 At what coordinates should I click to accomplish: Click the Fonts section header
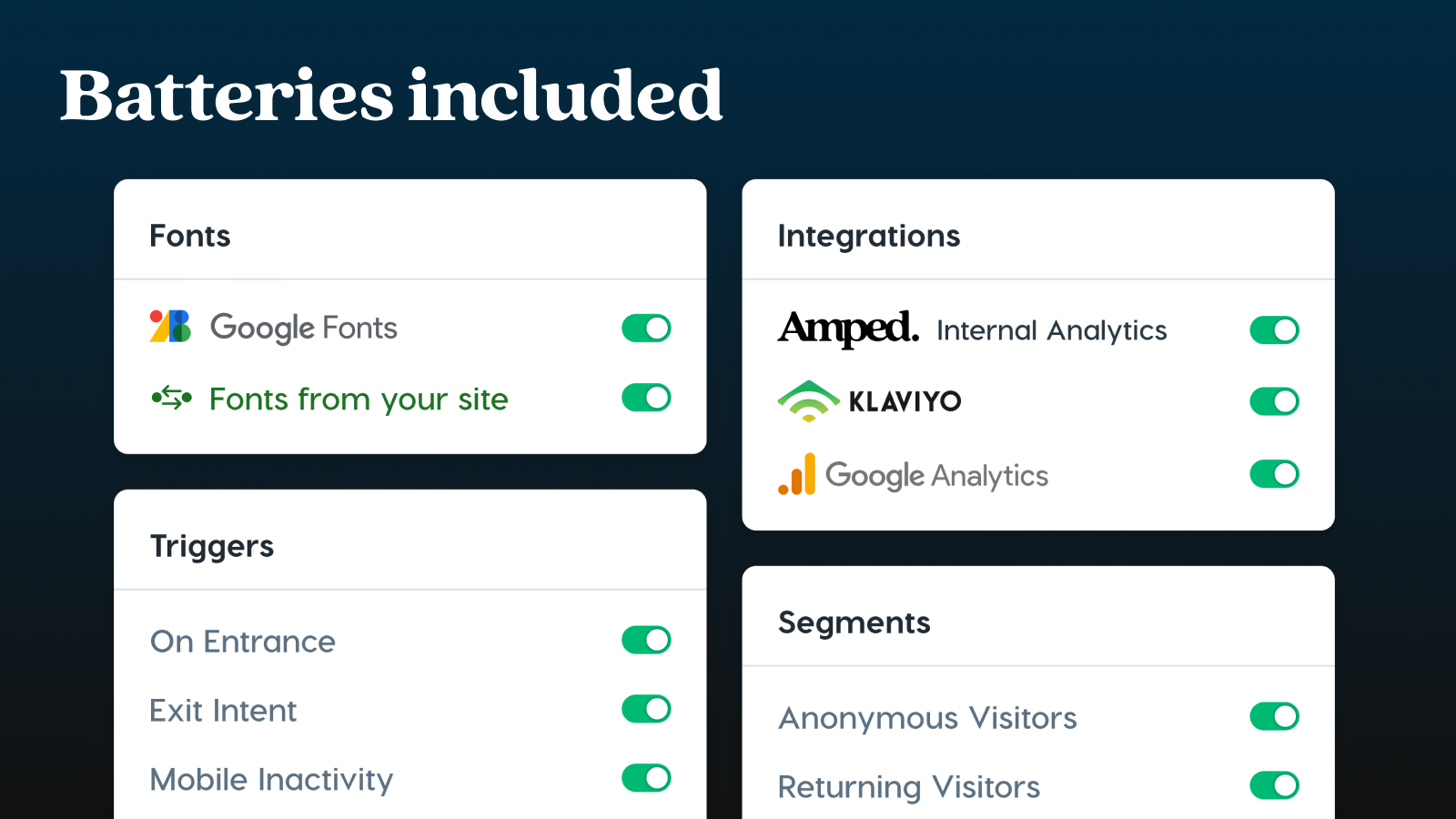pos(189,236)
